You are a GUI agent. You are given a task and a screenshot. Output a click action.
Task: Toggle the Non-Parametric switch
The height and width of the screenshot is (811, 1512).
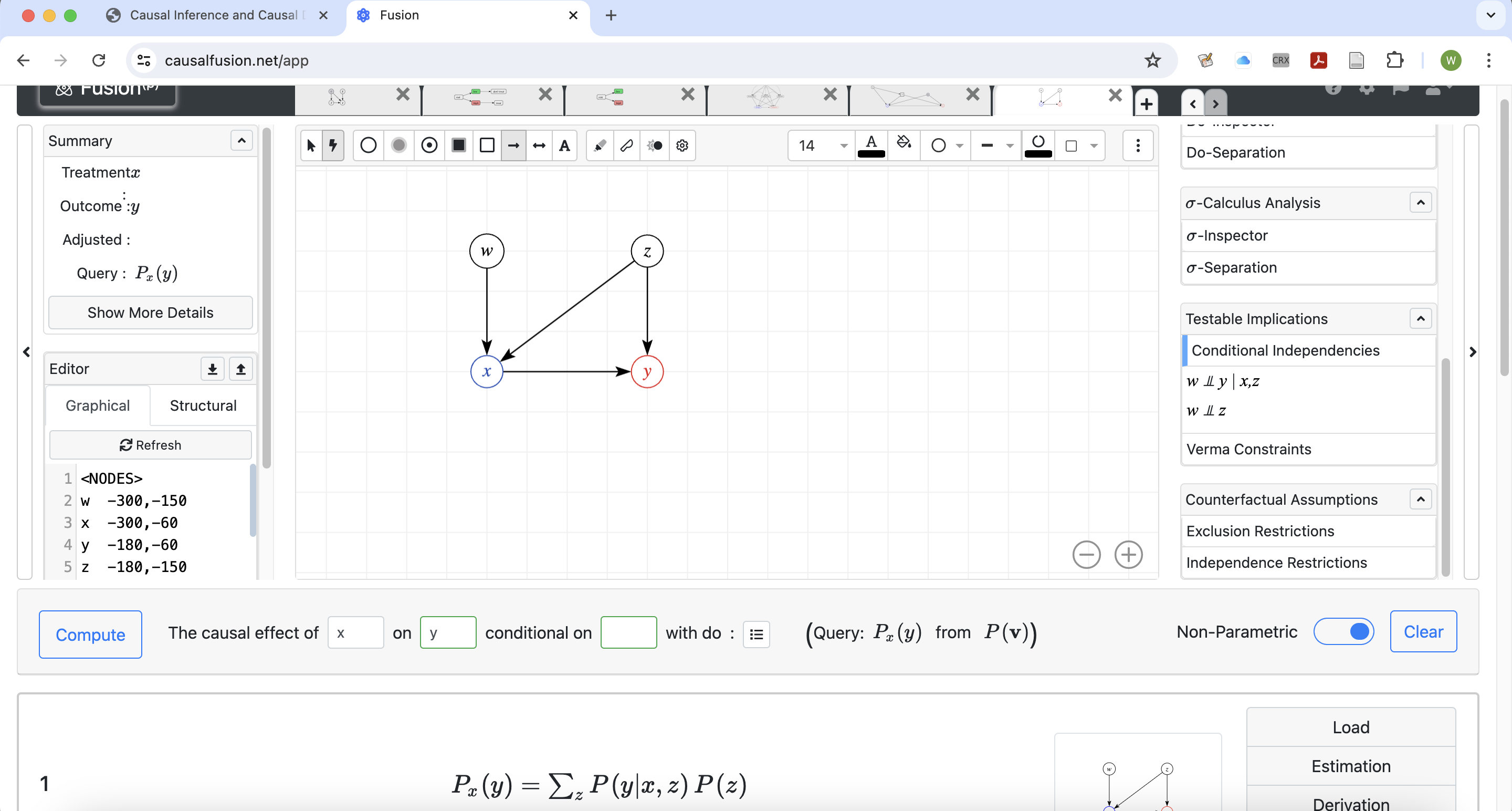(1343, 631)
